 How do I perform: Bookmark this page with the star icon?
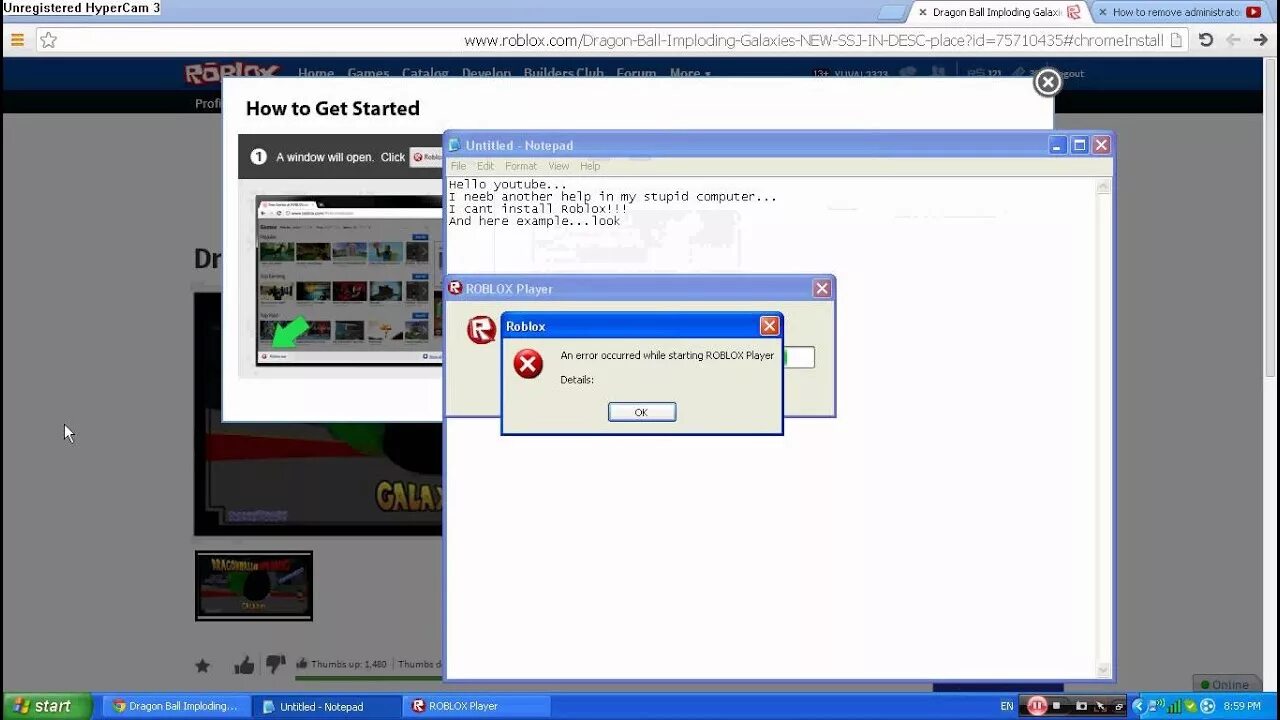pyautogui.click(x=48, y=40)
